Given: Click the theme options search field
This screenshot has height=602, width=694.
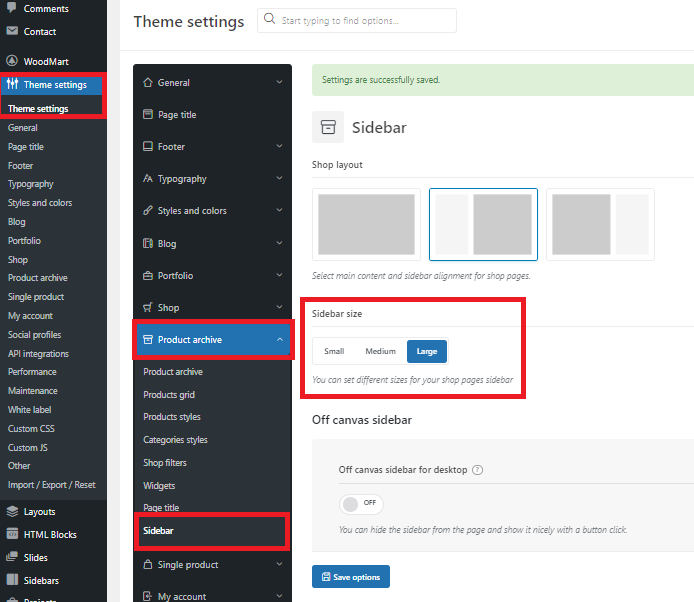Looking at the screenshot, I should 357,20.
